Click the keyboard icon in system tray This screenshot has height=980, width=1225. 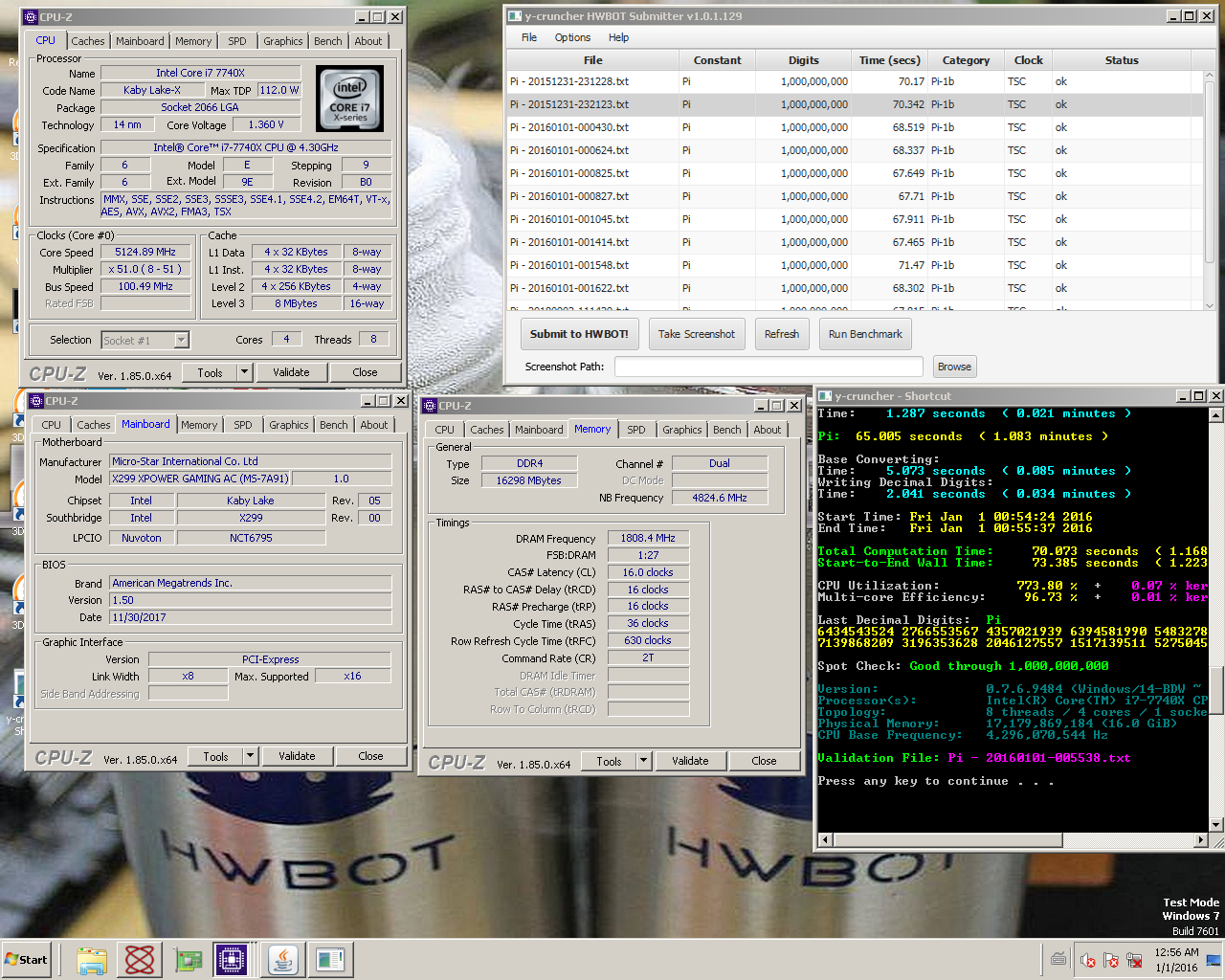point(1058,959)
